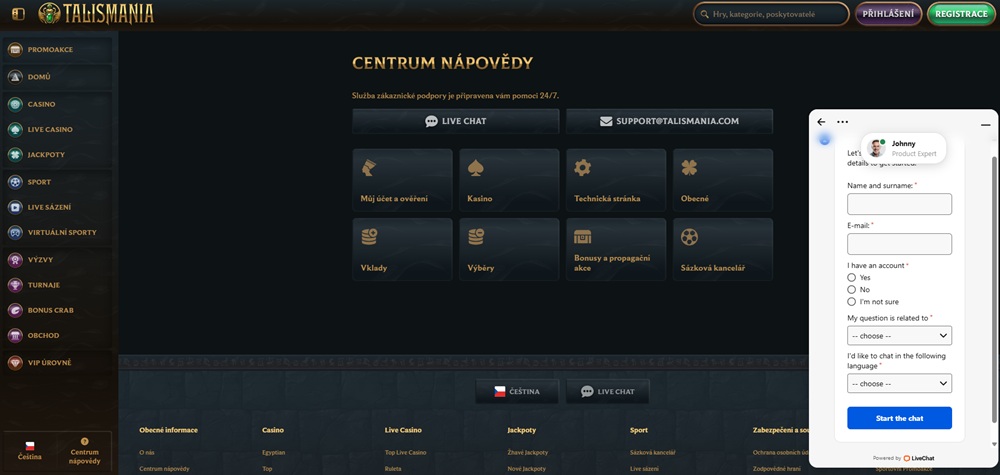Open Live Casino in the sidebar

pos(57,129)
